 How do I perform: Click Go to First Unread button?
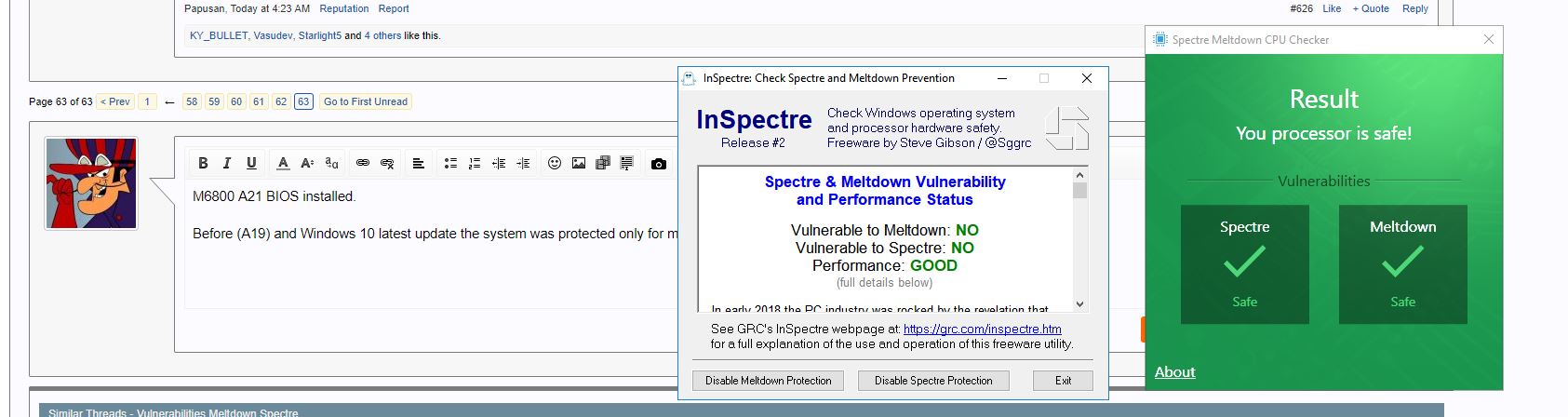pos(366,101)
